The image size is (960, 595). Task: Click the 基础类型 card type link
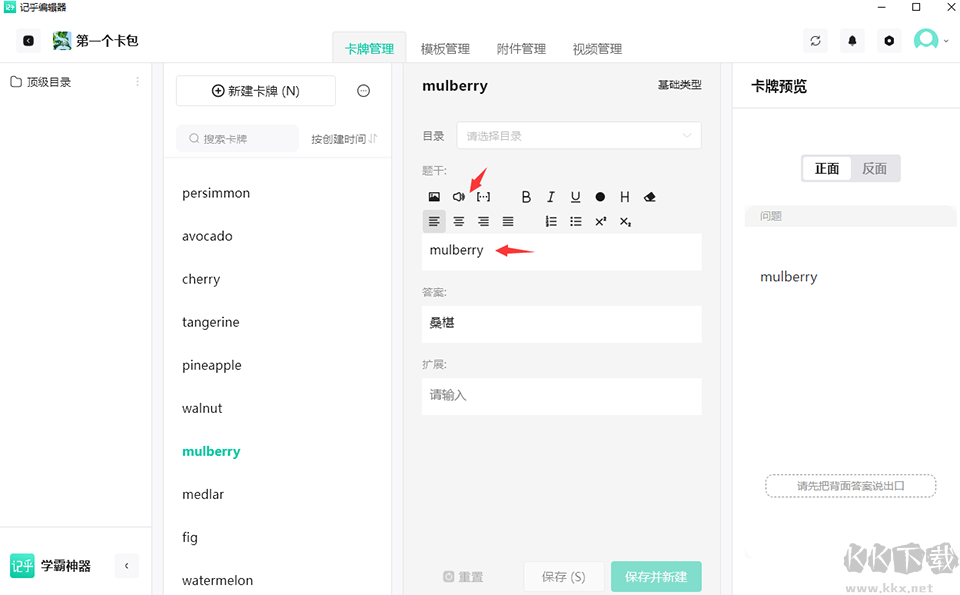(680, 84)
